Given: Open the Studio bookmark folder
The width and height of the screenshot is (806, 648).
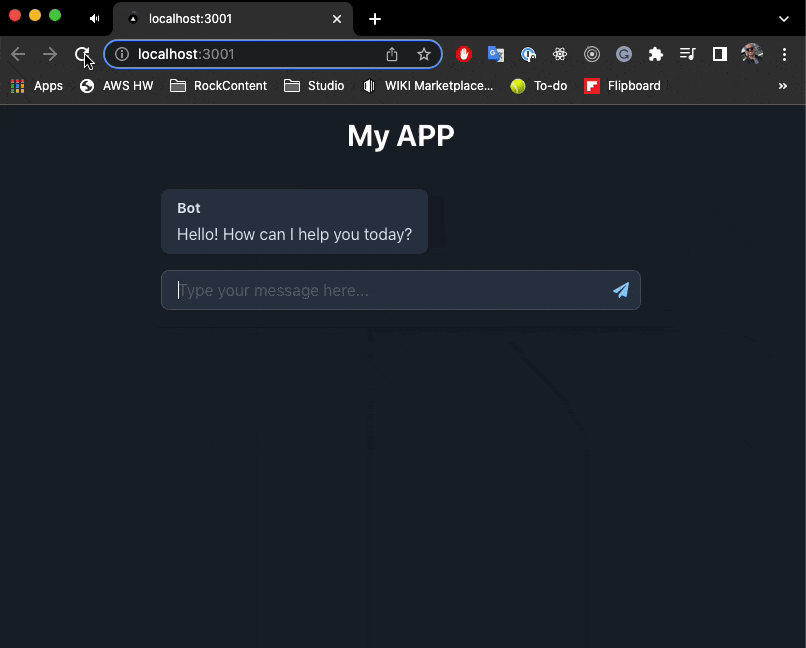Looking at the screenshot, I should click(314, 86).
